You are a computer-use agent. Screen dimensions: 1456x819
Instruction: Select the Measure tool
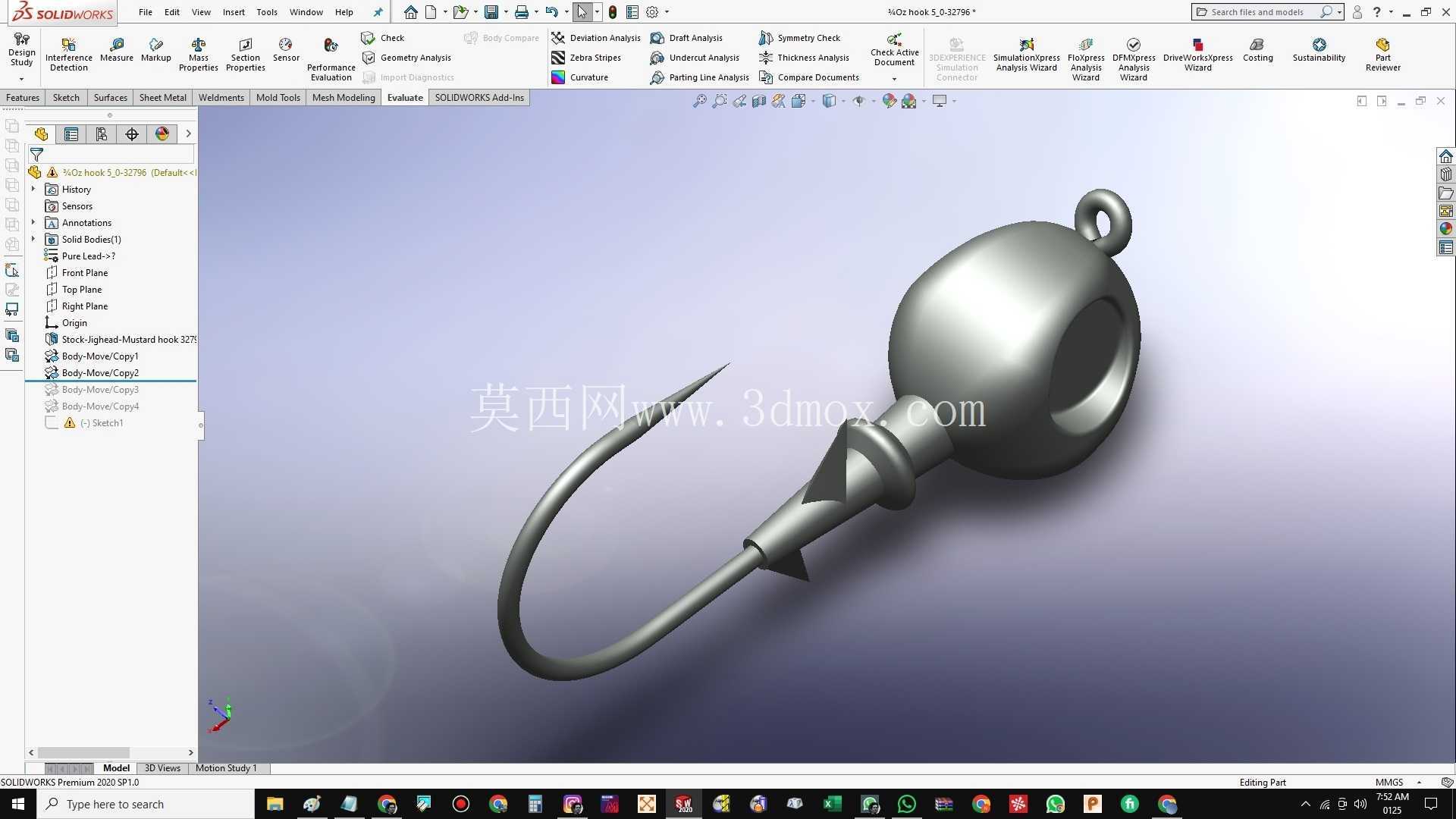(x=116, y=50)
